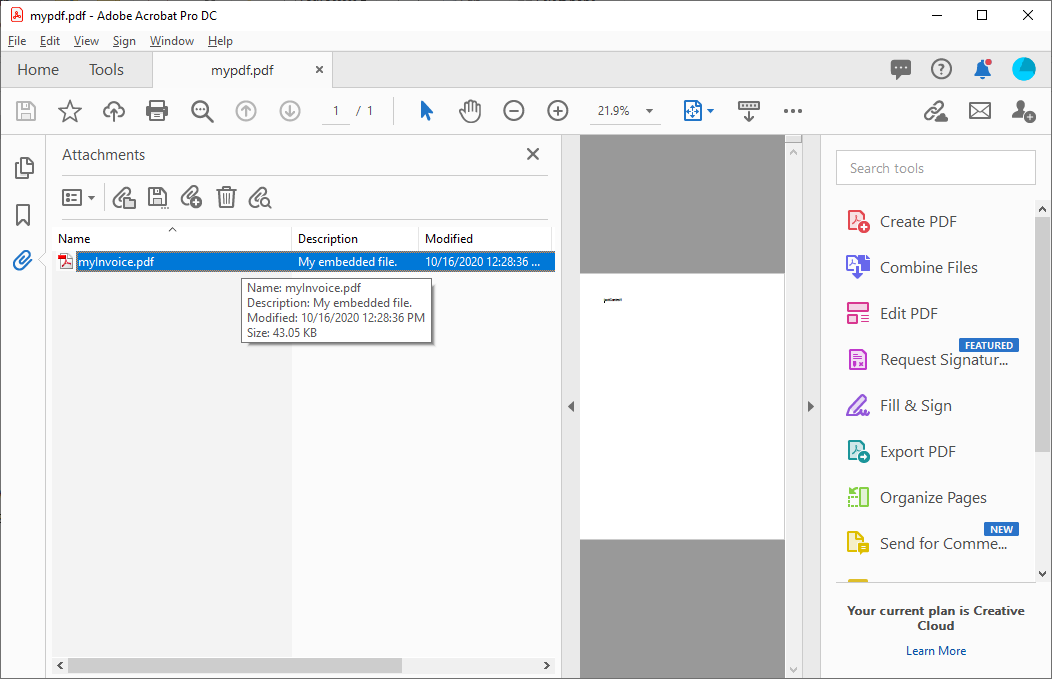Close the mypdf.pdf tab
The height and width of the screenshot is (679, 1052).
tap(319, 70)
